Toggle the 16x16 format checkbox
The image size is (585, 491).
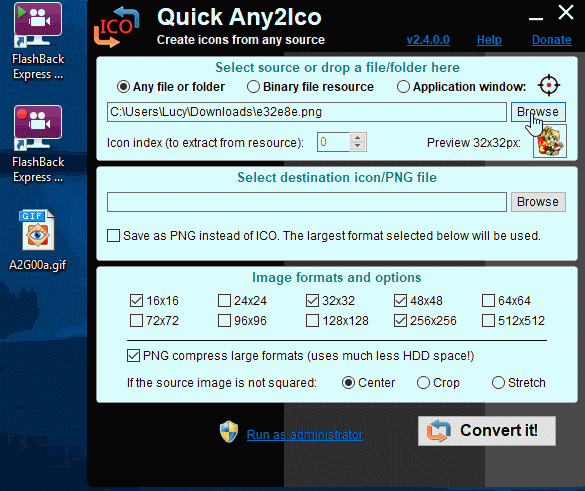[137, 300]
